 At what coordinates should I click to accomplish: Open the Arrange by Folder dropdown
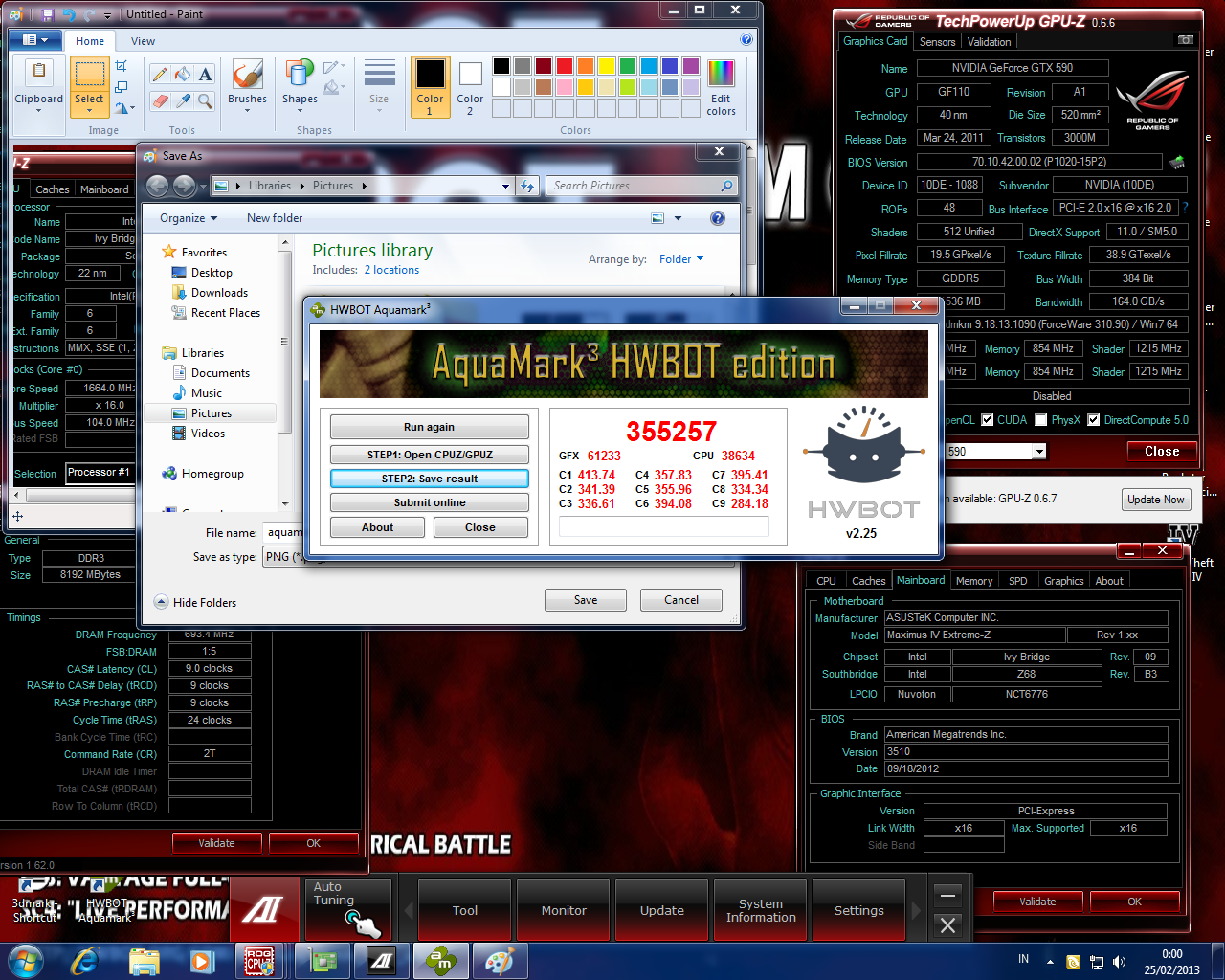pos(680,259)
